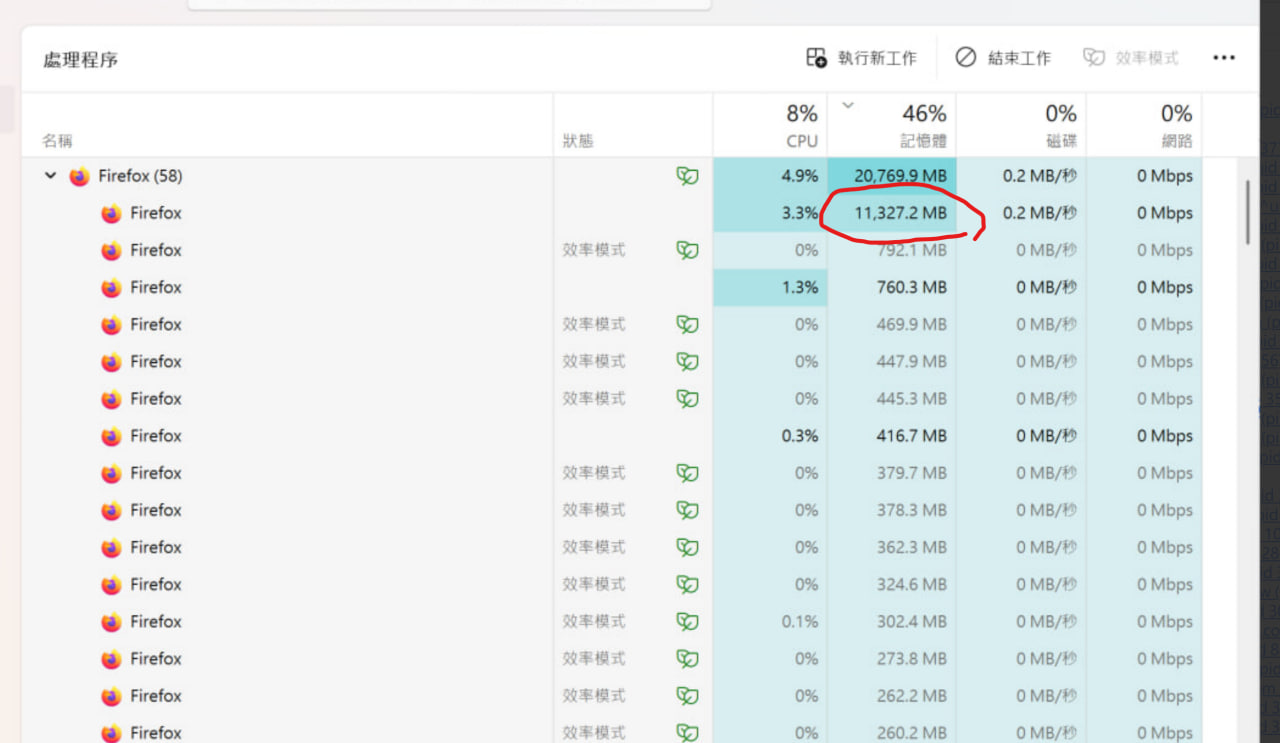Click efficiency leaf icon in the 302.4 MB row
This screenshot has height=743, width=1280.
pyautogui.click(x=687, y=621)
